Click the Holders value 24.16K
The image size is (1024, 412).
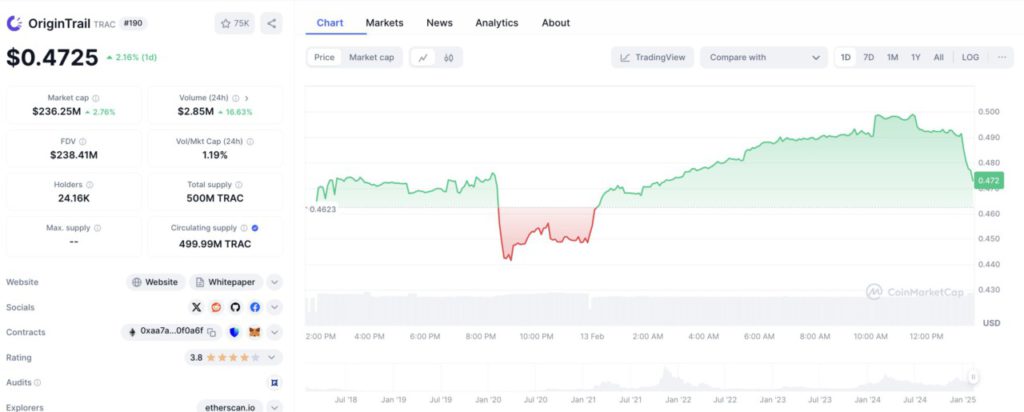[74, 198]
